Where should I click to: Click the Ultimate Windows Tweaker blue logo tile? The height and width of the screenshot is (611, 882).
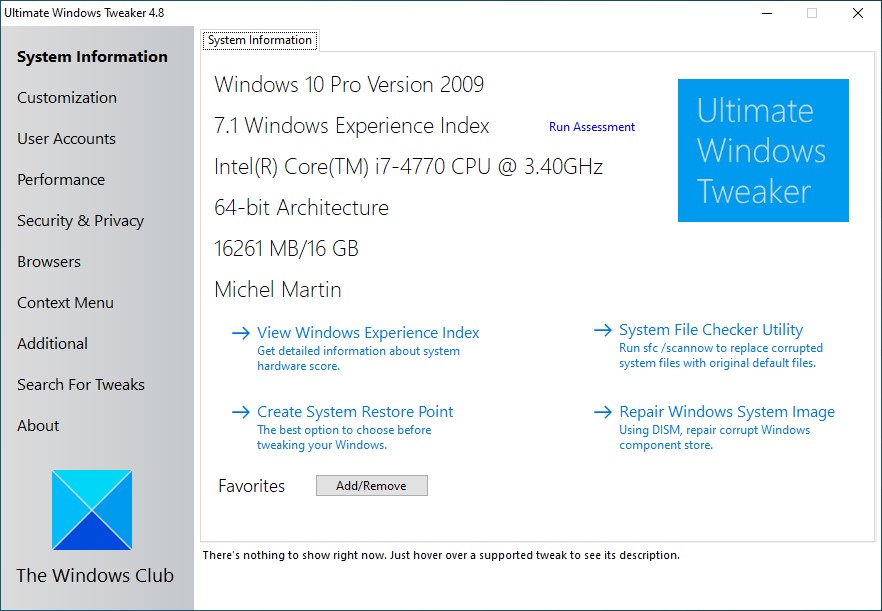point(763,150)
